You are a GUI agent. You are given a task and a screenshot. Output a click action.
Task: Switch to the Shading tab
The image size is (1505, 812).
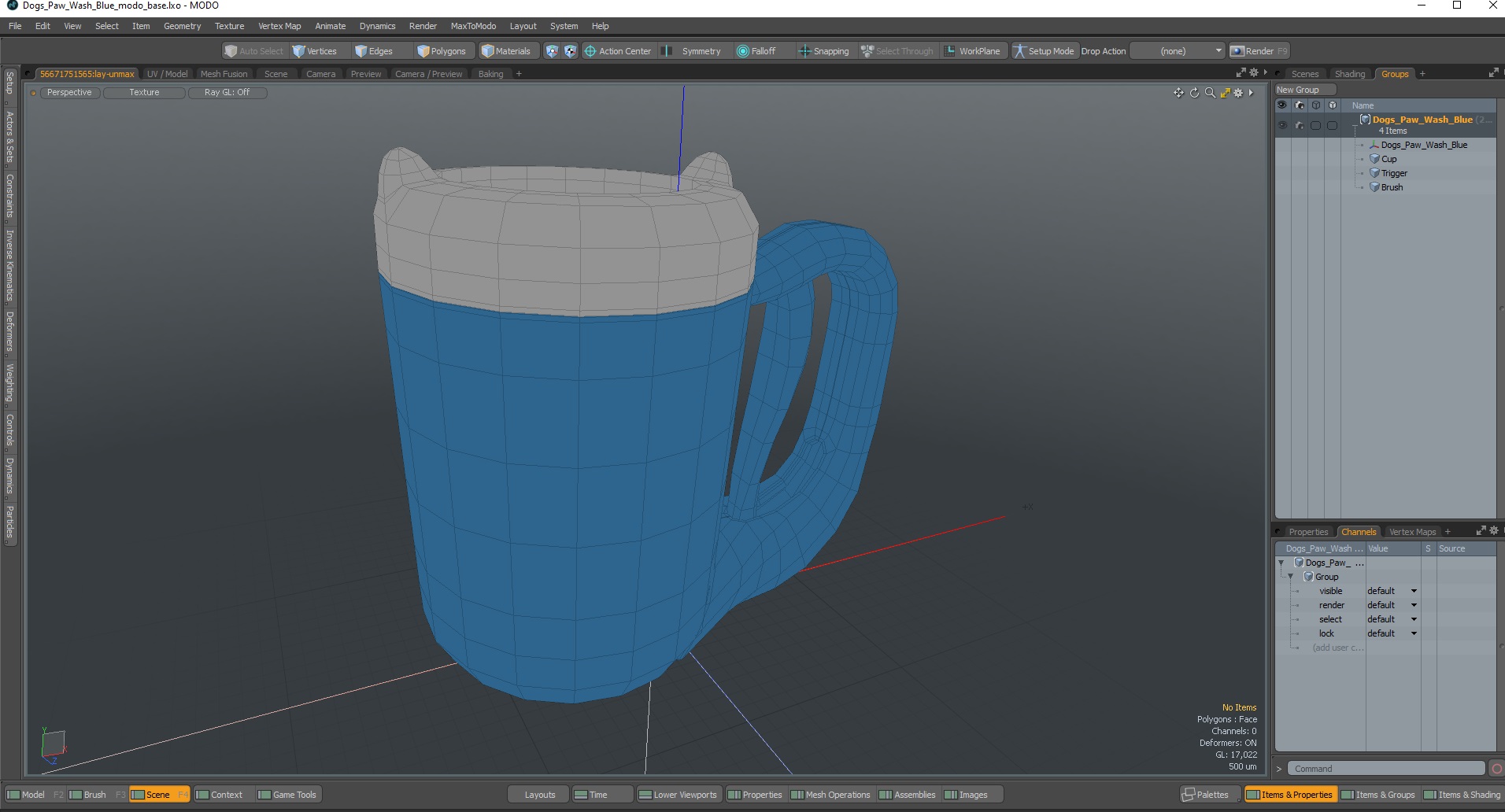pyautogui.click(x=1350, y=74)
